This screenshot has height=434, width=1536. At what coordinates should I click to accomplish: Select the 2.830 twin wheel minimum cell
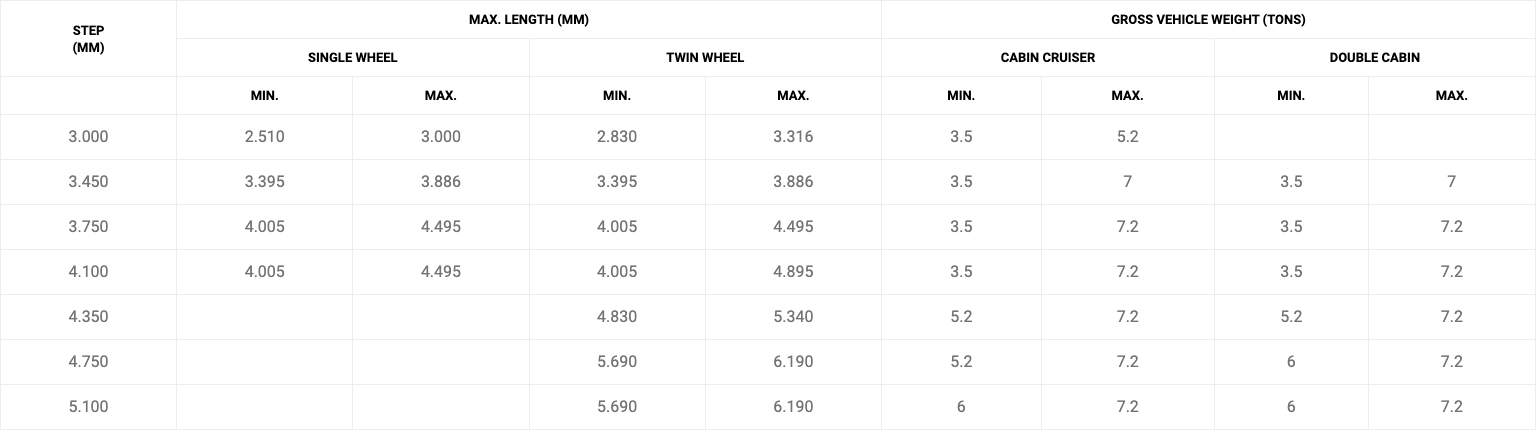click(616, 137)
